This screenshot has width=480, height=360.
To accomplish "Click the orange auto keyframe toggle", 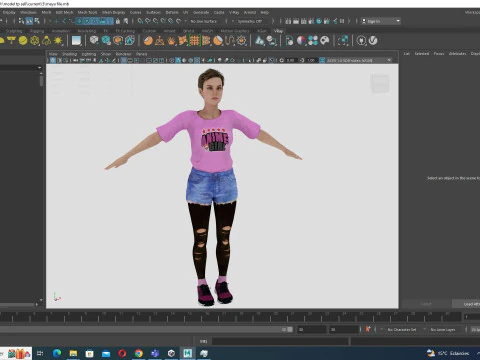I will (368, 329).
